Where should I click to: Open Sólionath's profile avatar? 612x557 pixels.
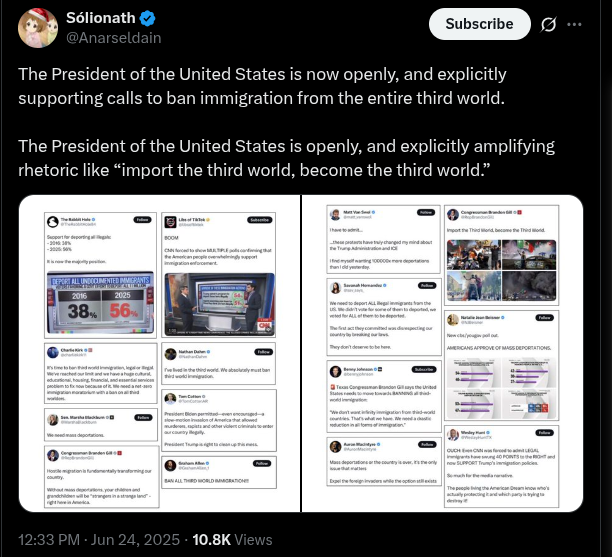(38, 28)
